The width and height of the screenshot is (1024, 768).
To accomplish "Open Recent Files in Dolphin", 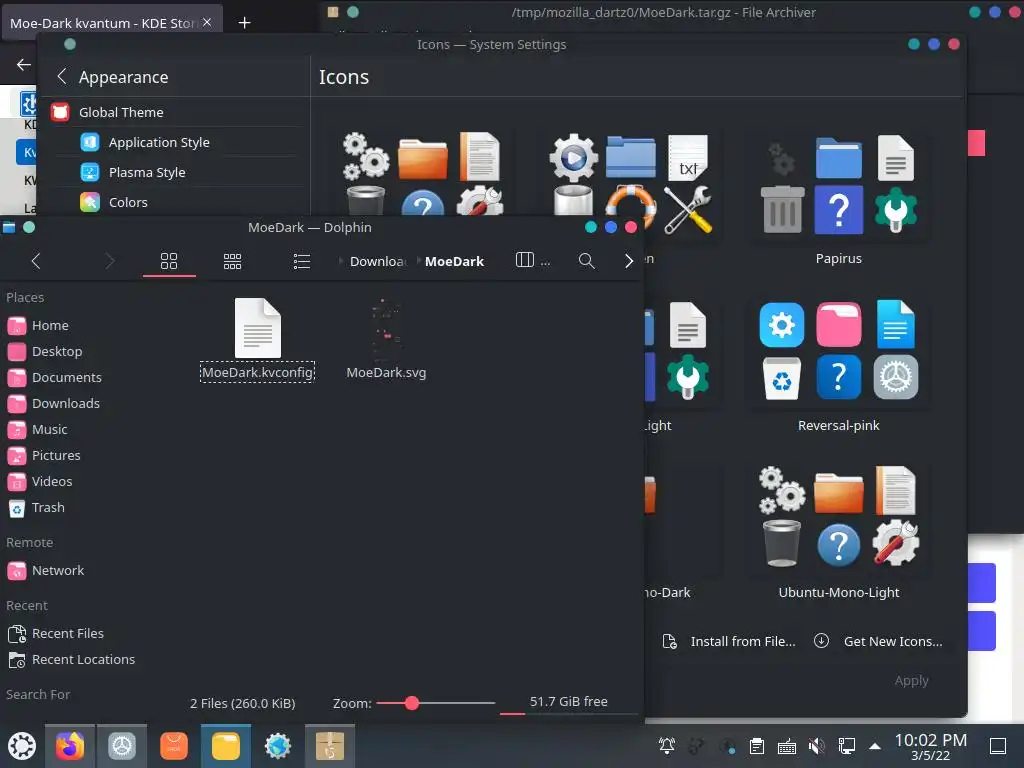I will pyautogui.click(x=67, y=633).
